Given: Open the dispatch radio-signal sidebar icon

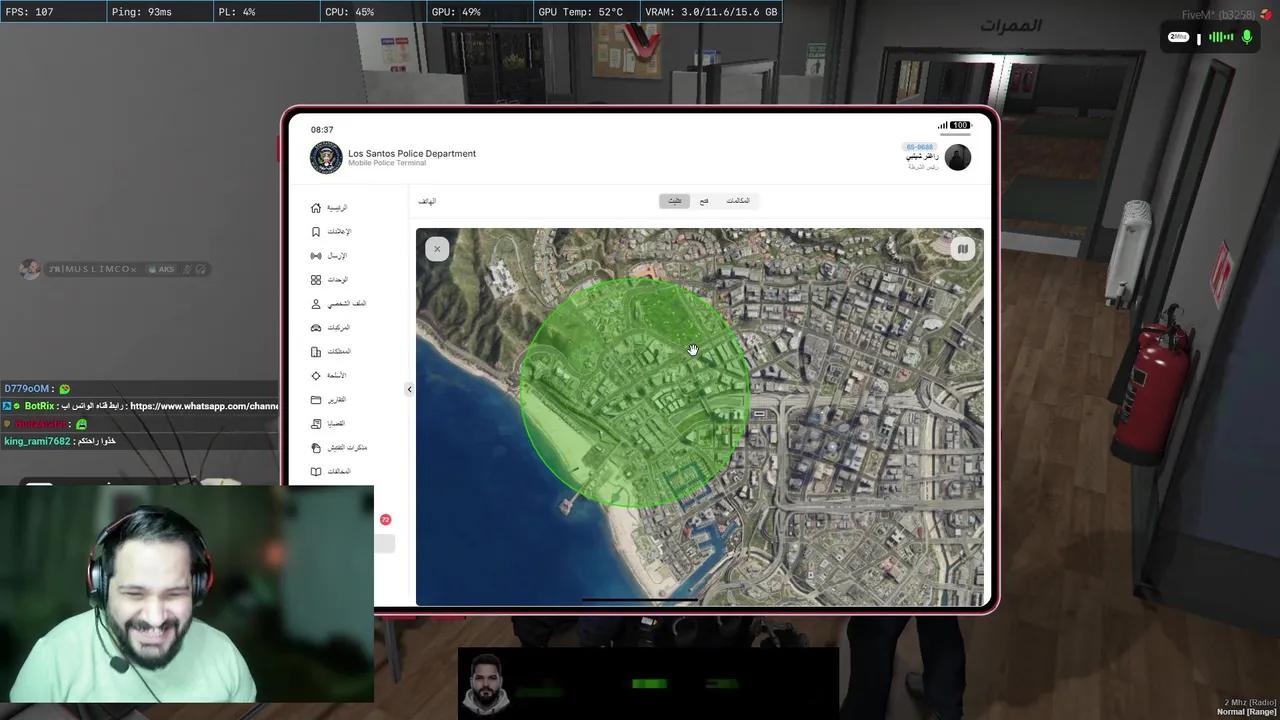Looking at the screenshot, I should click(316, 256).
